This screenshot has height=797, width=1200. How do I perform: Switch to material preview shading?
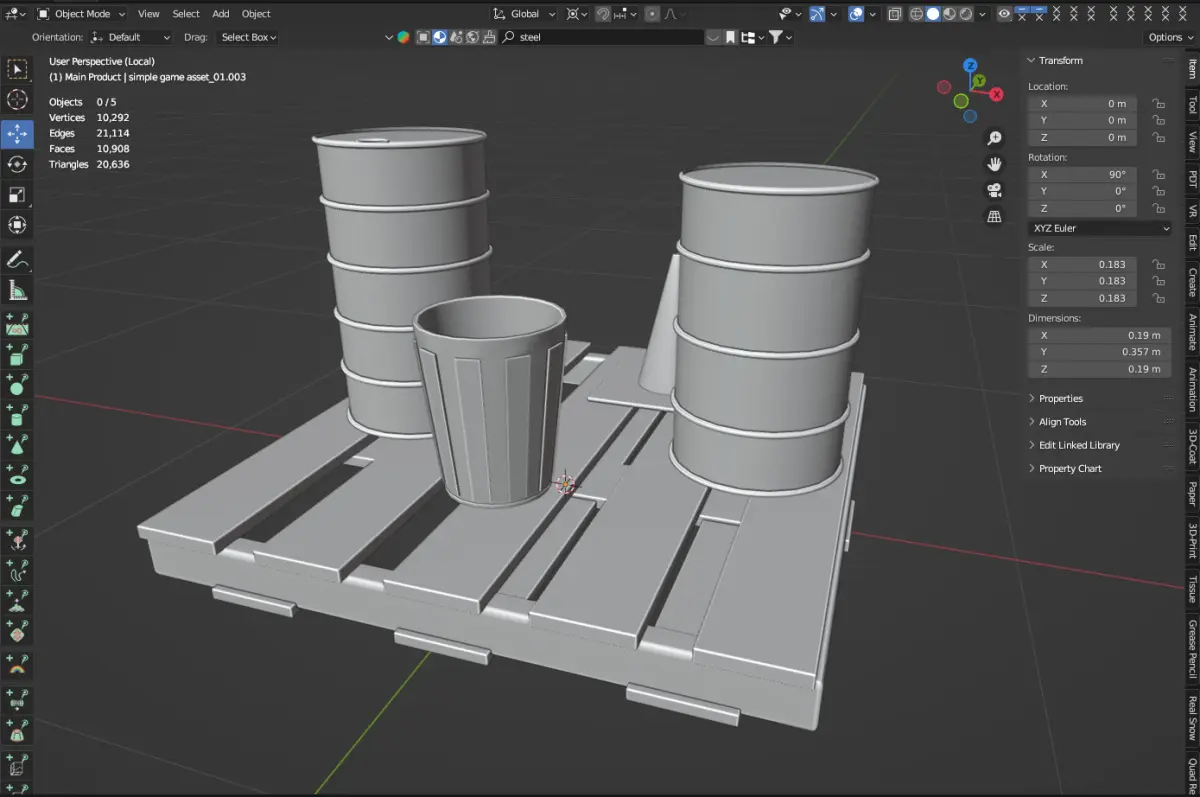click(x=949, y=14)
